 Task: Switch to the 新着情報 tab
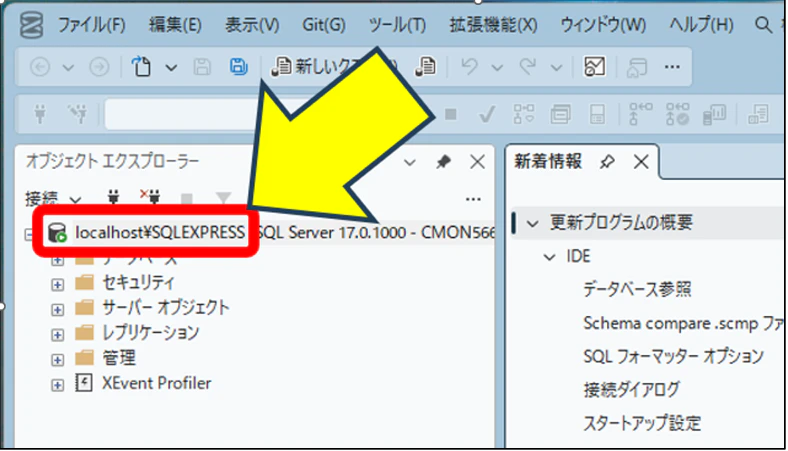(548, 161)
